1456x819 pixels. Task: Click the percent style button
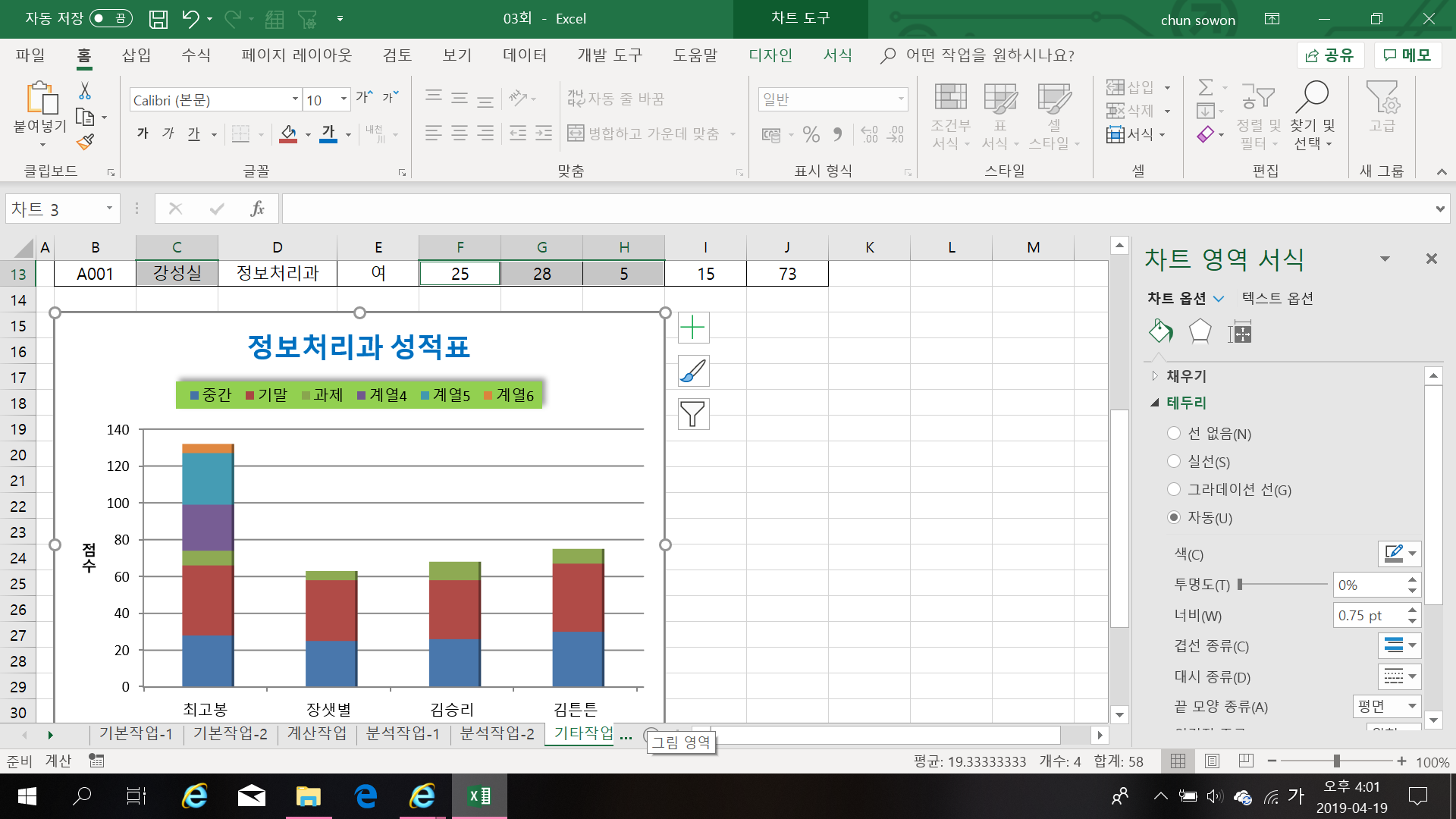811,135
